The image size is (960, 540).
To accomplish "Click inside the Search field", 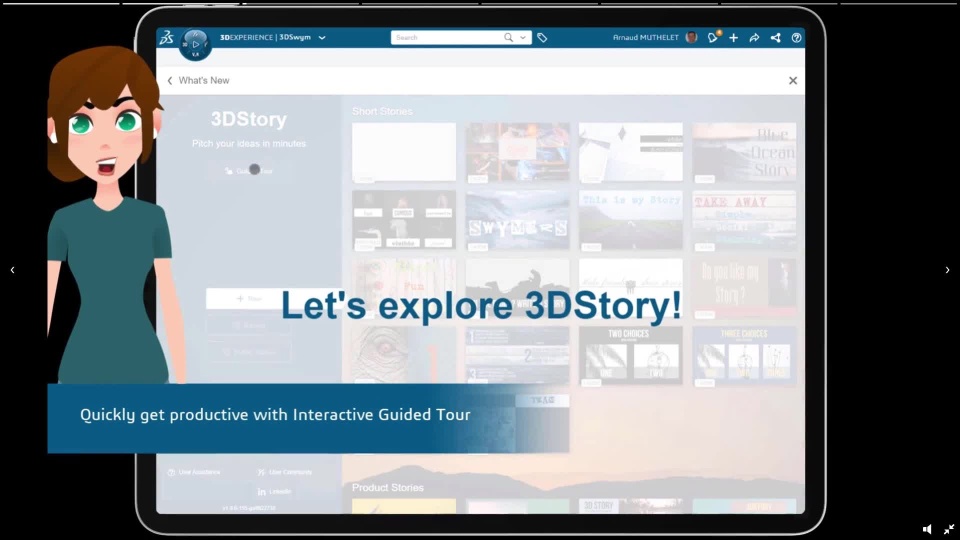I will point(447,37).
